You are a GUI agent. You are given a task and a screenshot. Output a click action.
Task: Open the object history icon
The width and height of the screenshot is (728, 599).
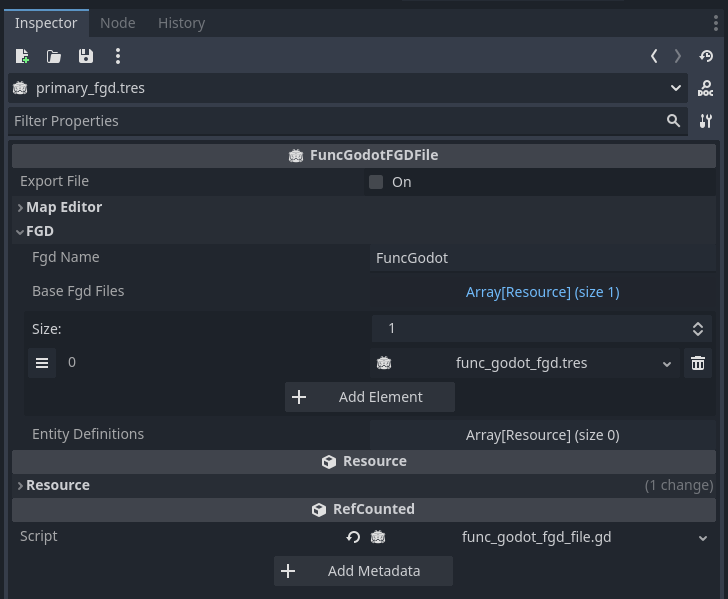click(706, 57)
